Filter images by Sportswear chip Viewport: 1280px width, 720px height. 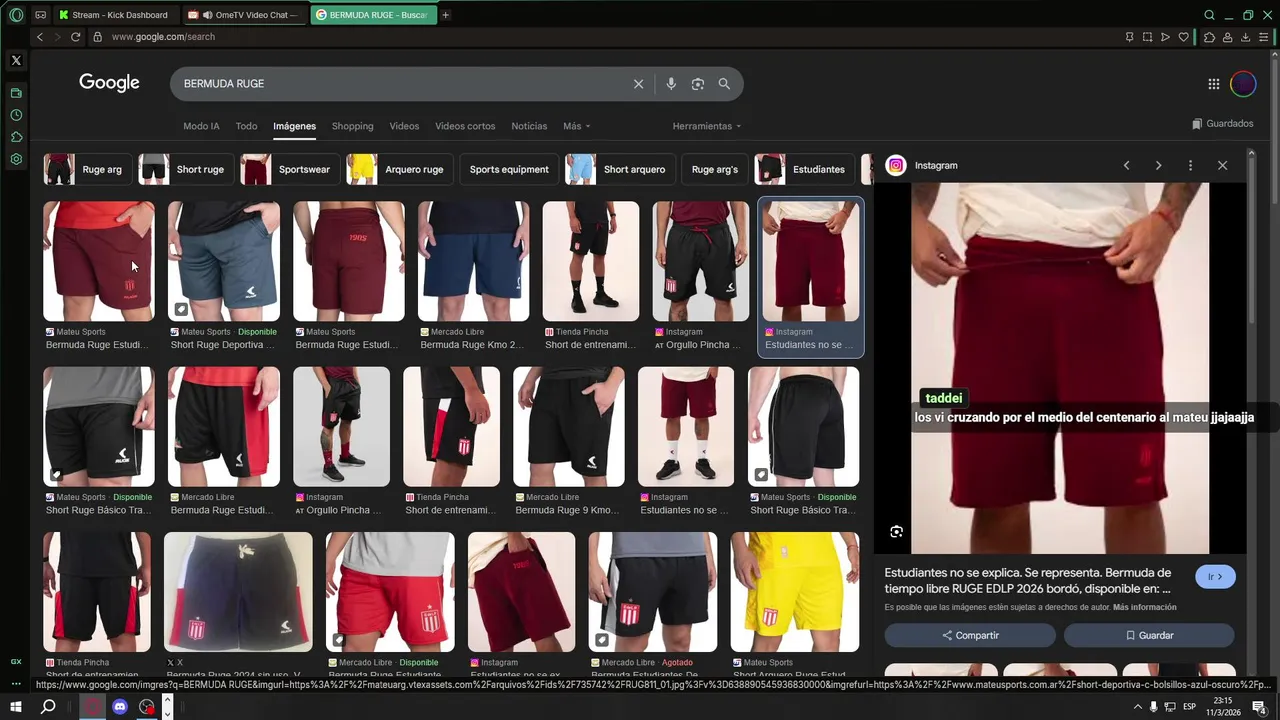click(x=289, y=170)
